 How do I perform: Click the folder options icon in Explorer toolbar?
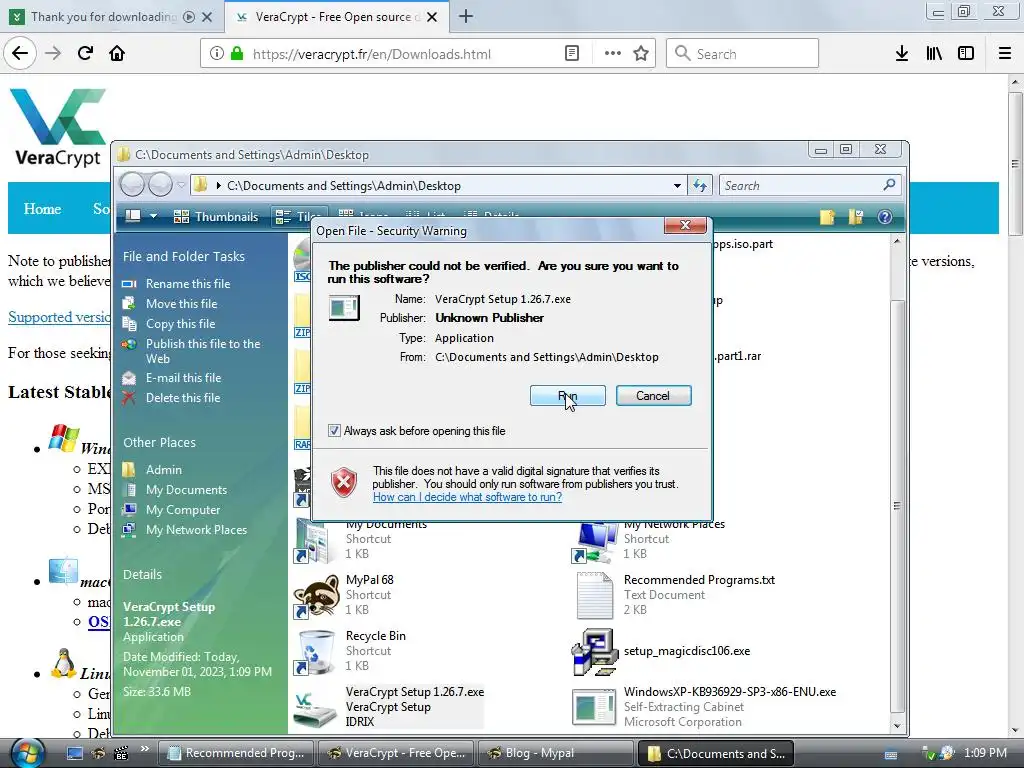(x=856, y=217)
